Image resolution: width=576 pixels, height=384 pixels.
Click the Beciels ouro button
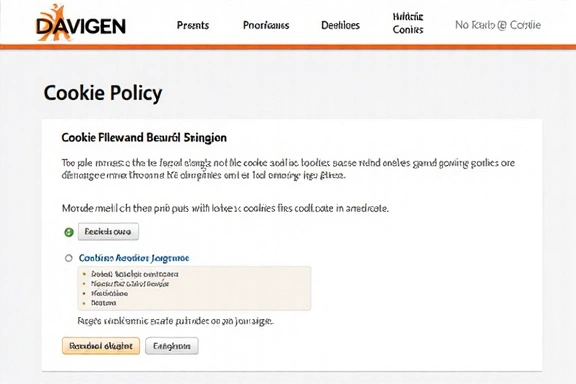click(108, 232)
